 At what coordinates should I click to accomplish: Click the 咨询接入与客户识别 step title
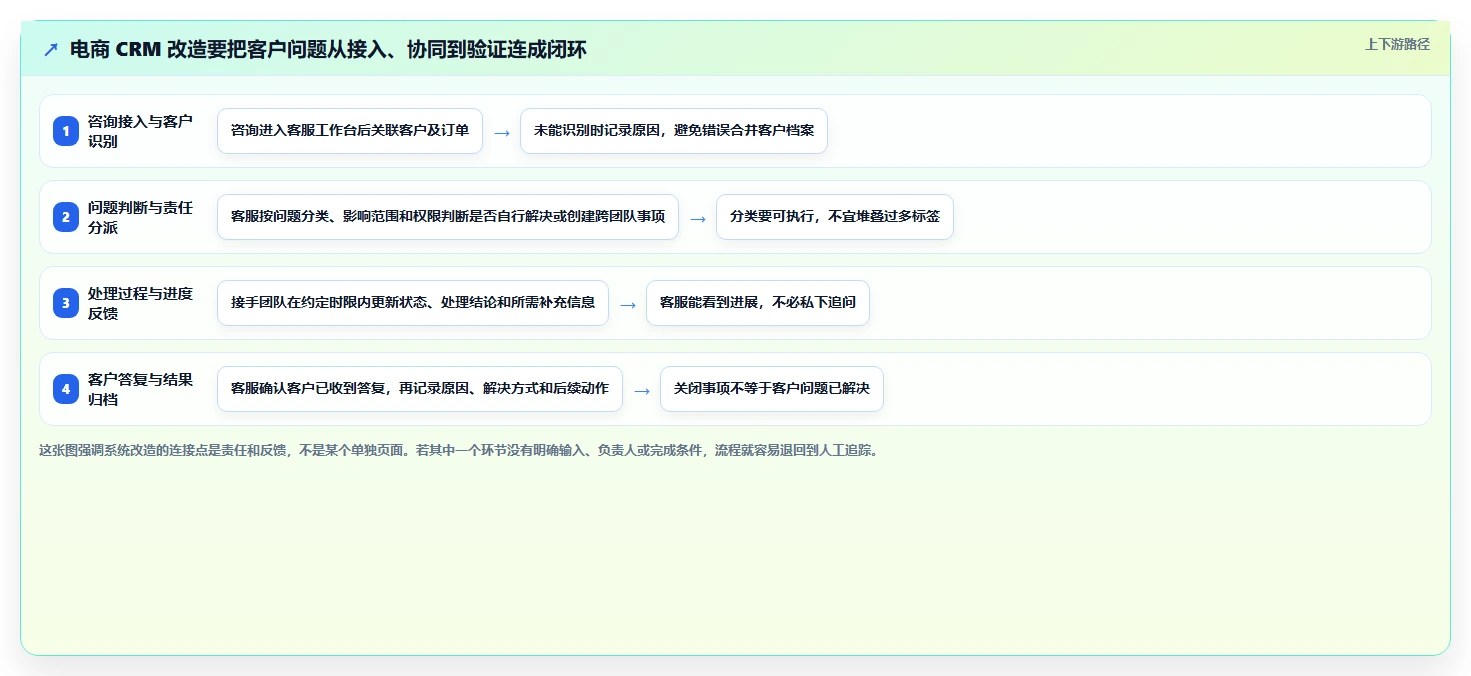(140, 131)
